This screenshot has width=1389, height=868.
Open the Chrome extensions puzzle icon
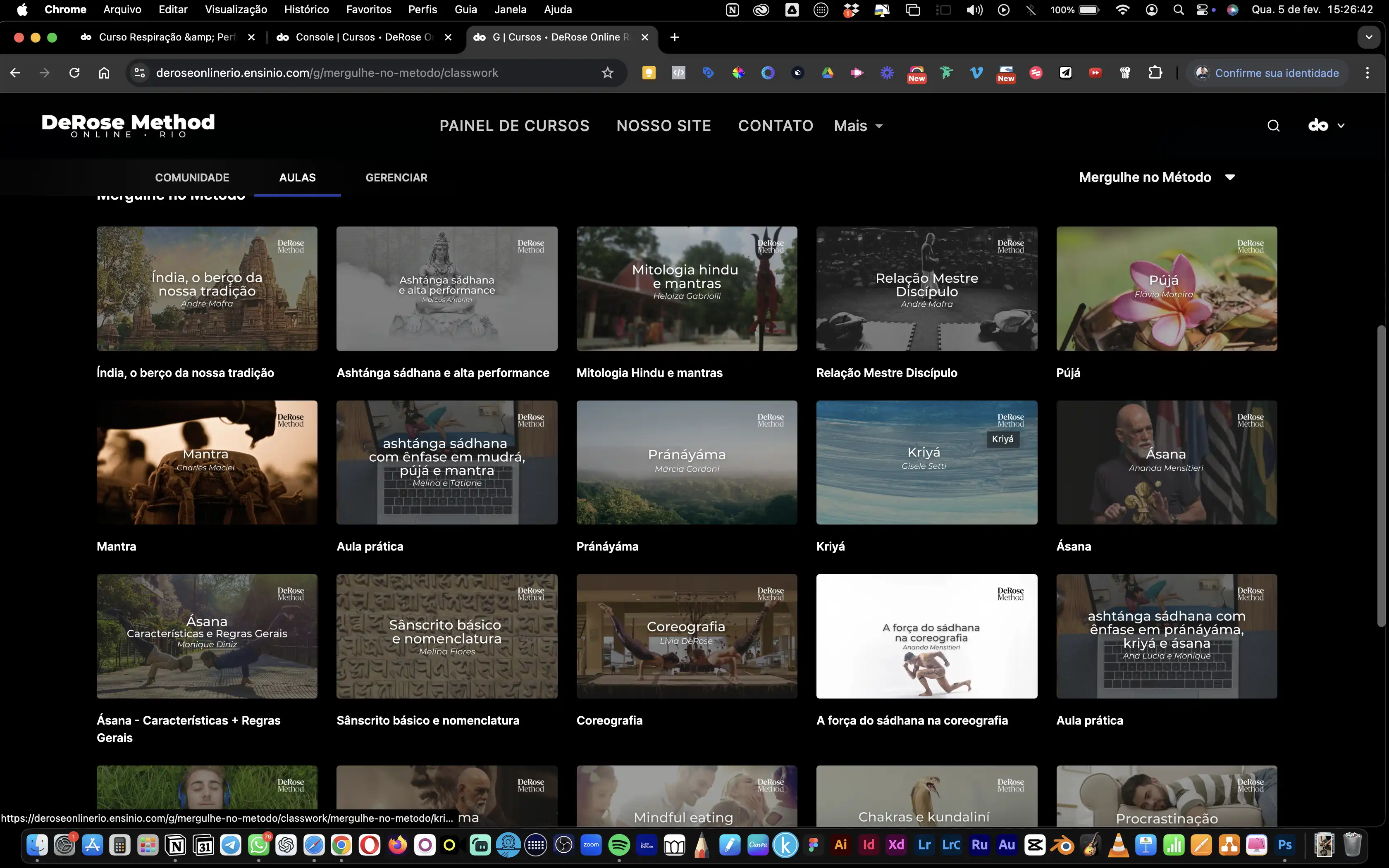(1155, 73)
